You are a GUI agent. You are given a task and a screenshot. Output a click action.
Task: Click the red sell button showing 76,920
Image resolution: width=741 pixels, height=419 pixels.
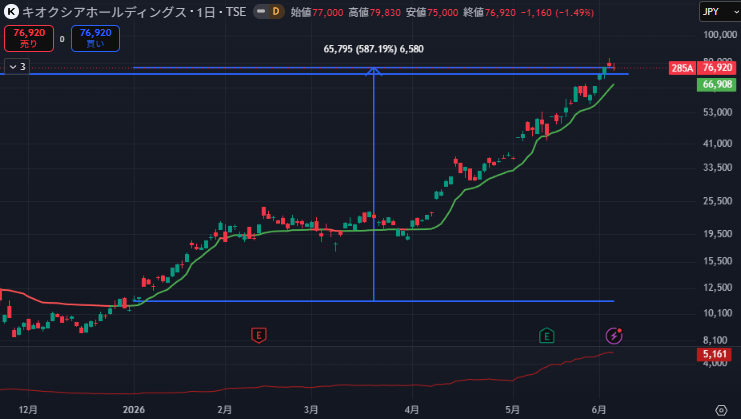click(x=29, y=38)
